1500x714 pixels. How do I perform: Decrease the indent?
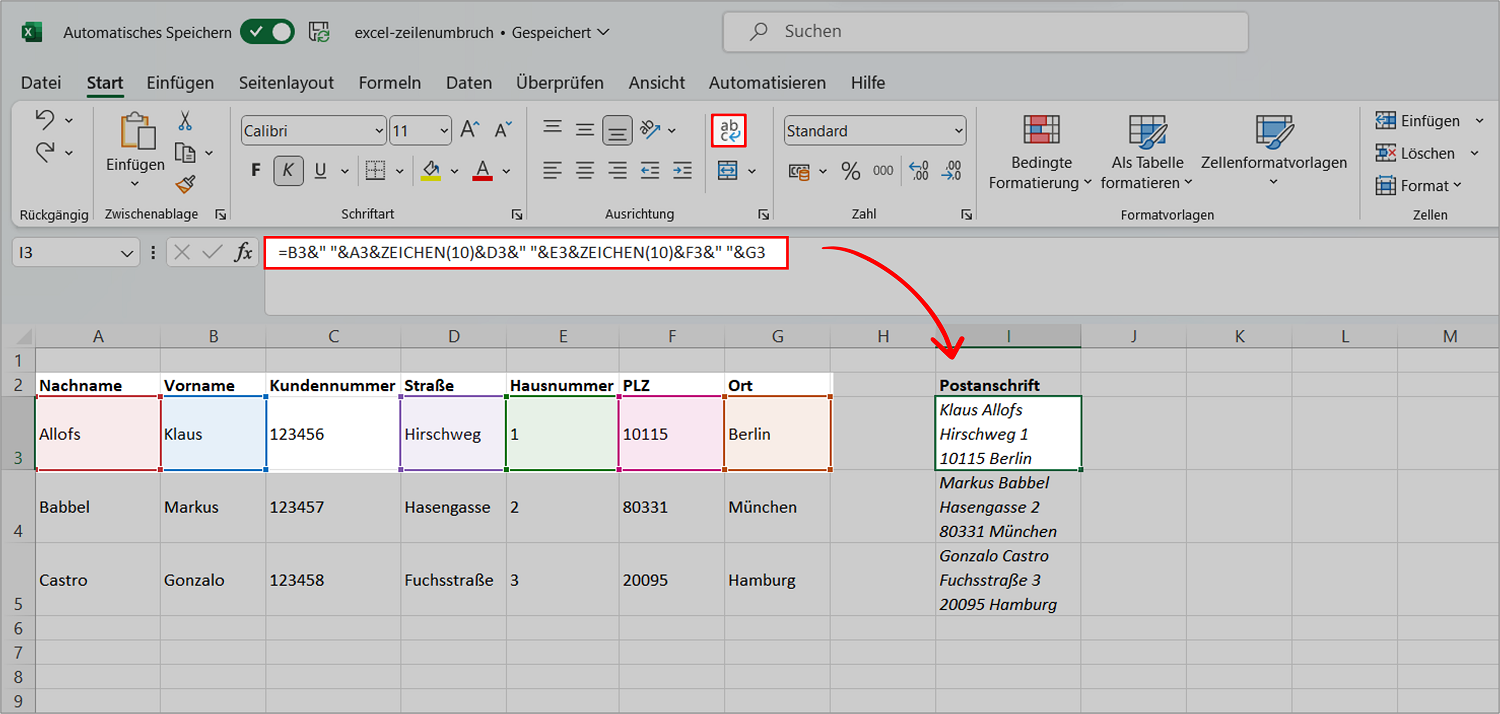(x=650, y=170)
